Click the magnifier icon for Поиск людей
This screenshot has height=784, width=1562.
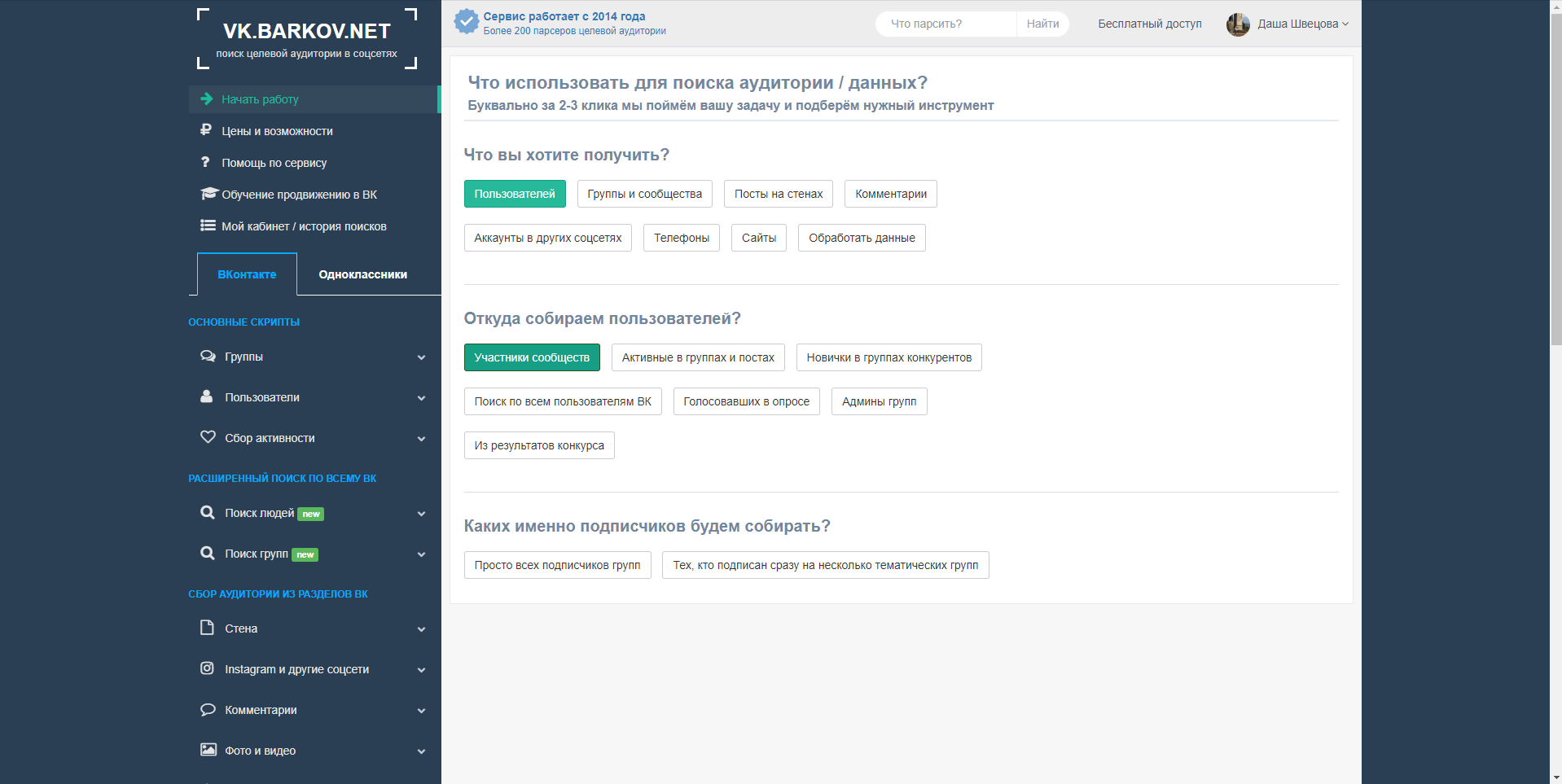208,512
